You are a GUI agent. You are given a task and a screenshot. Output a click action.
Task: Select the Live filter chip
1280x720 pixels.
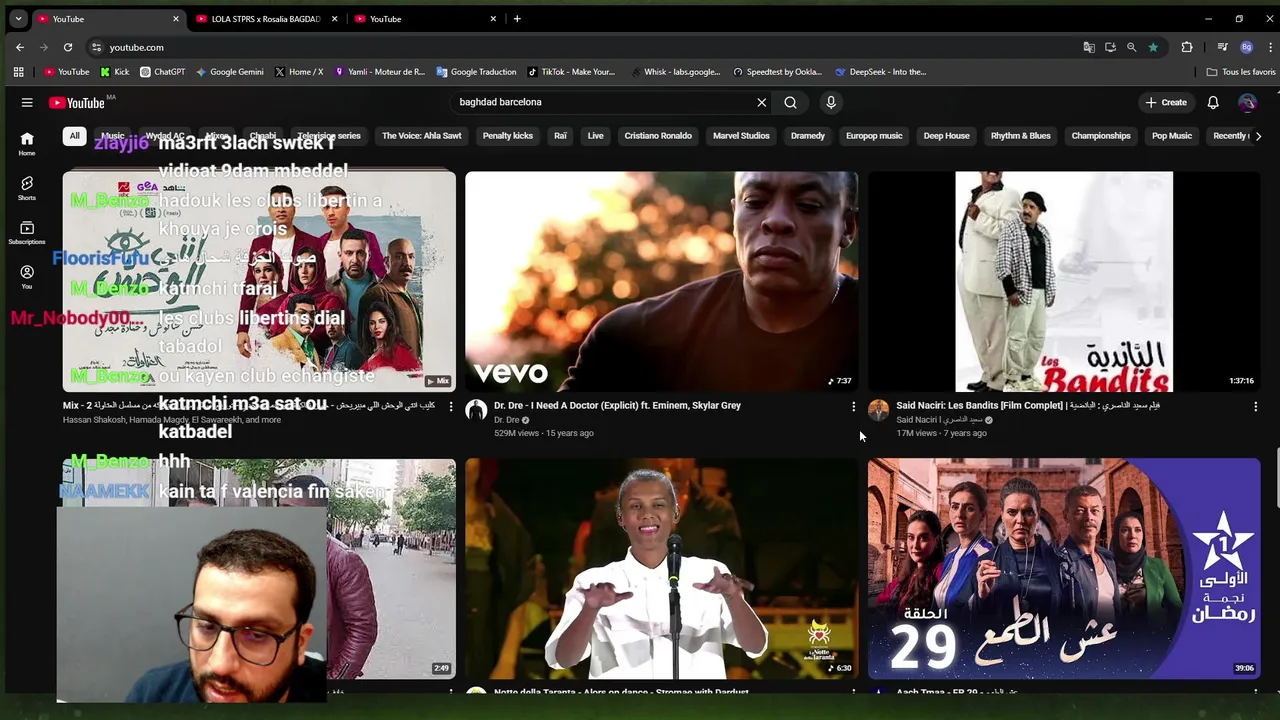click(596, 136)
